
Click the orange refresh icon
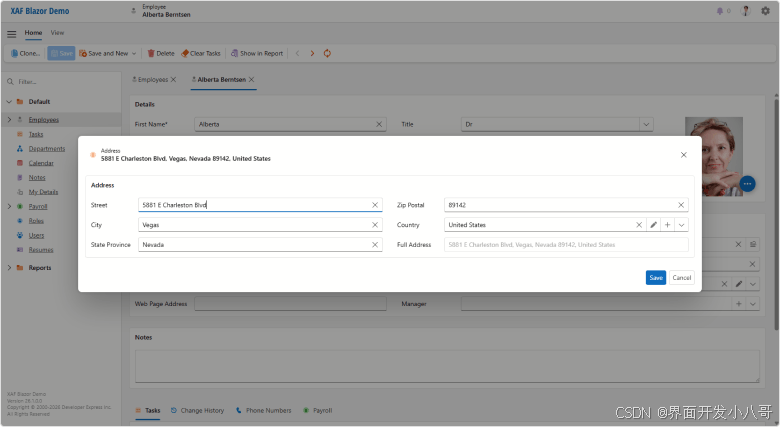coord(327,53)
